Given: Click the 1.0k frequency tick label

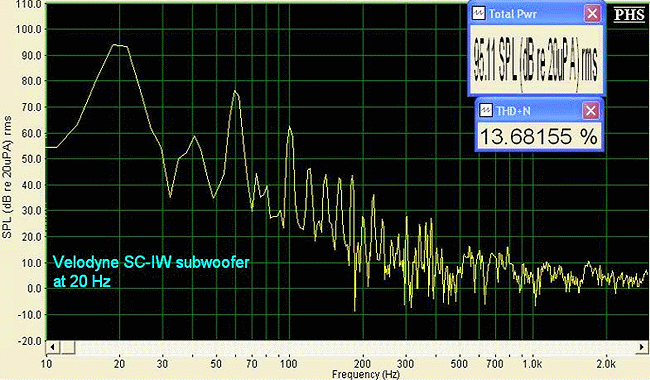Looking at the screenshot, I should 532,364.
